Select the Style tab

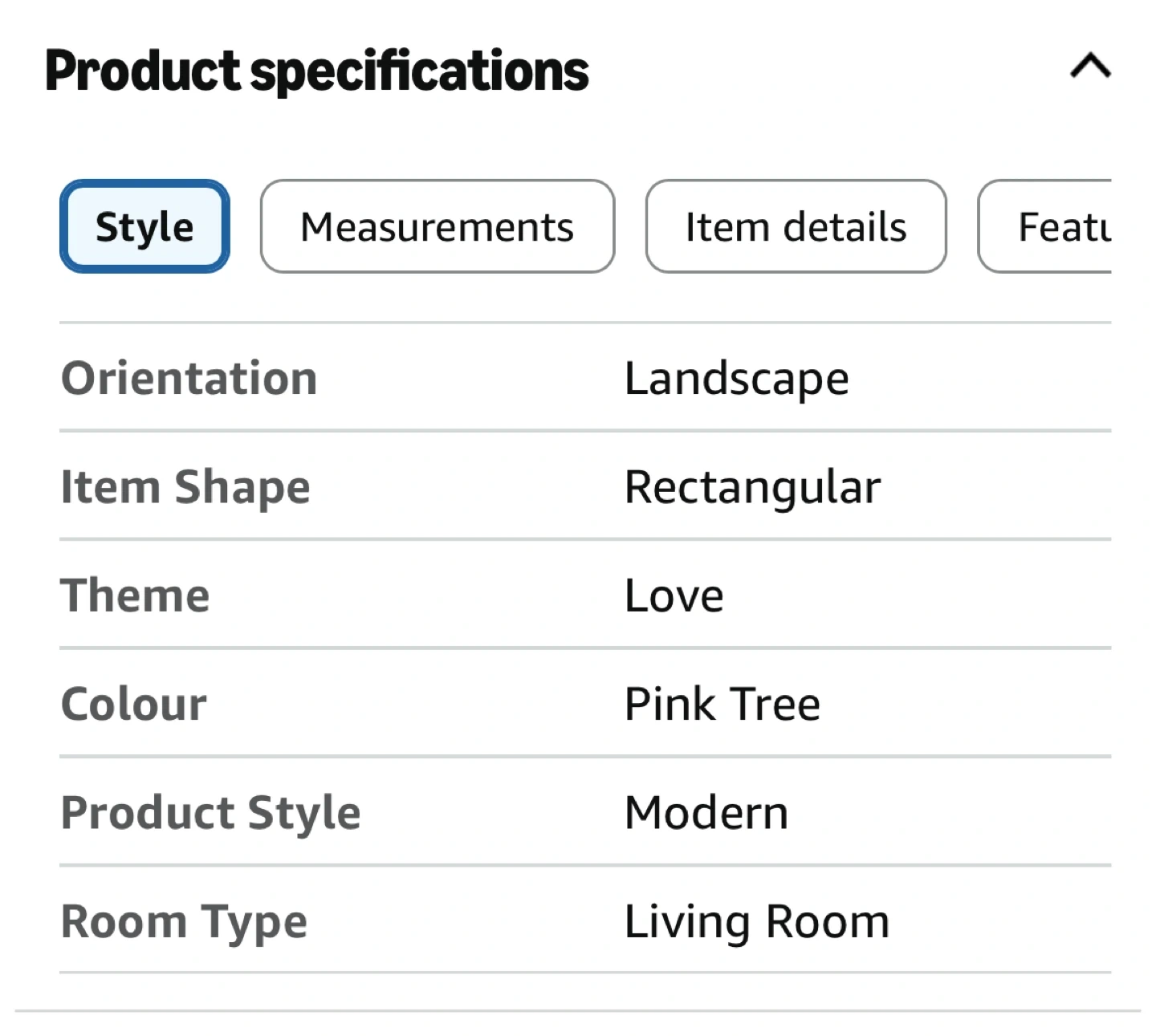point(144,226)
